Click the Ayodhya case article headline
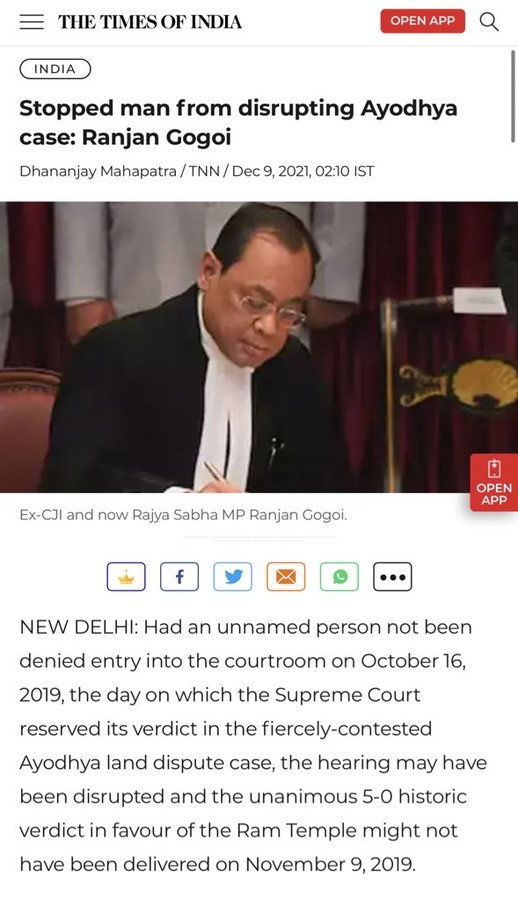 (238, 122)
